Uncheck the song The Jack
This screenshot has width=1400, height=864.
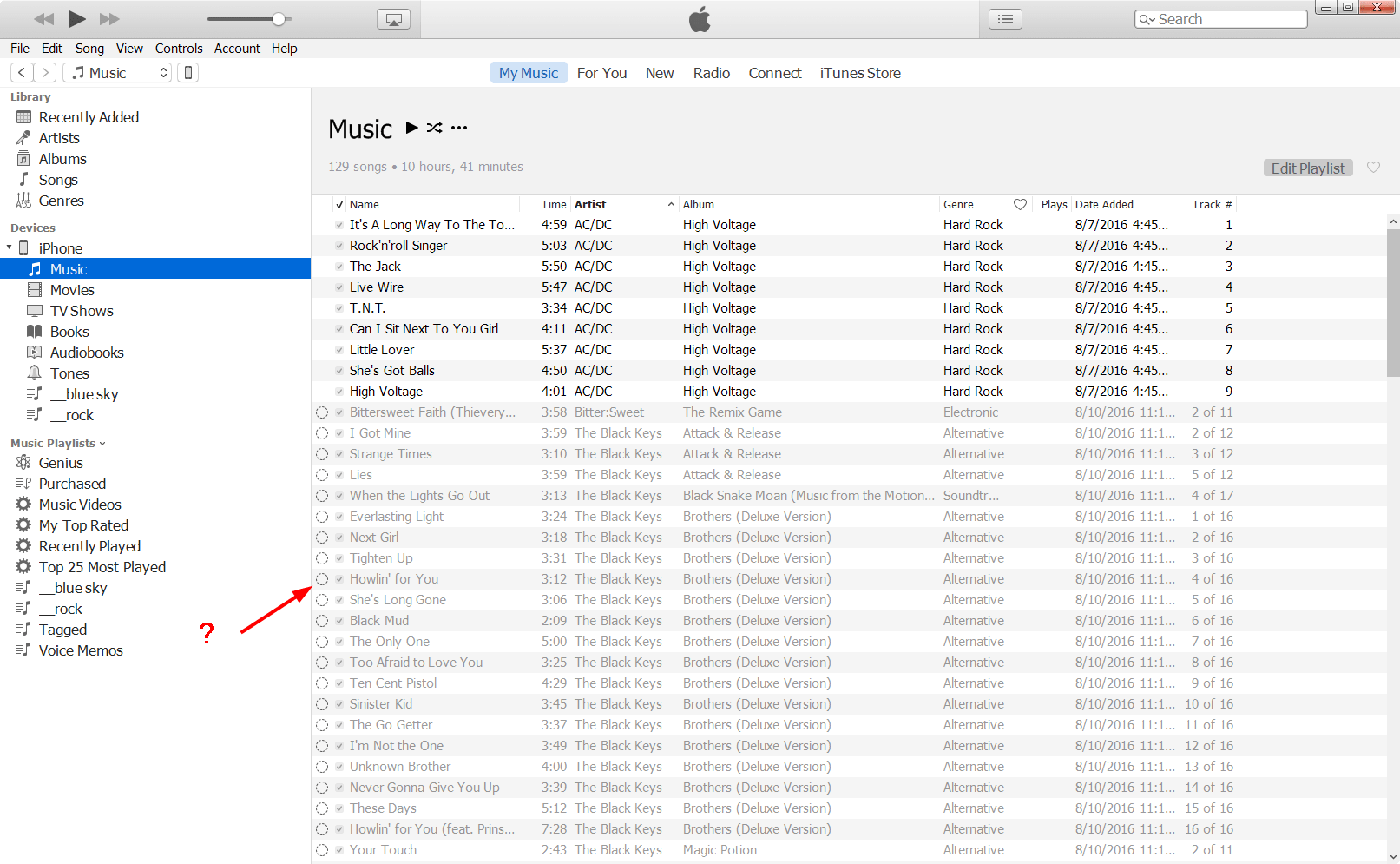[339, 267]
